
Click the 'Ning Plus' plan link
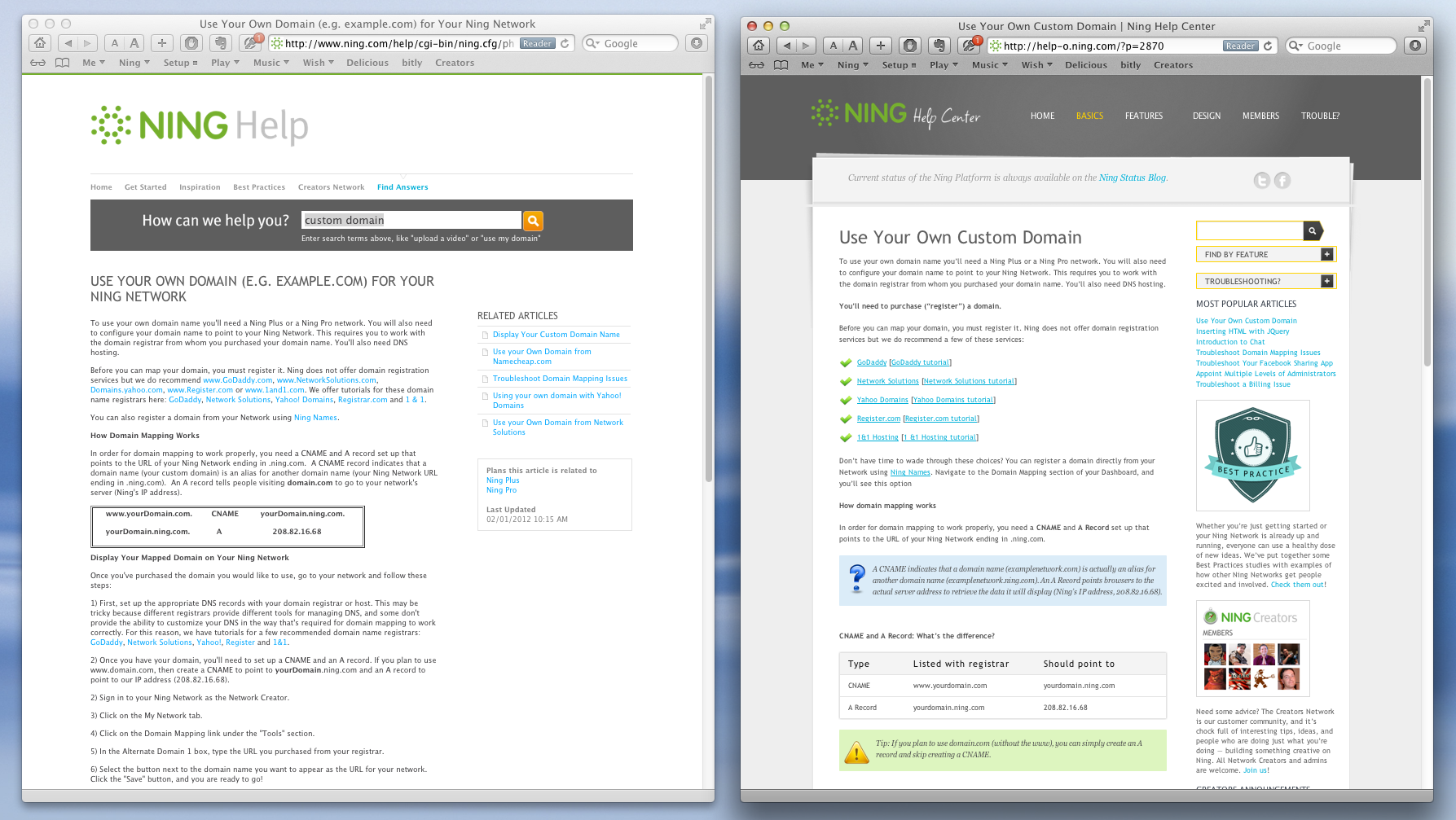tap(503, 480)
